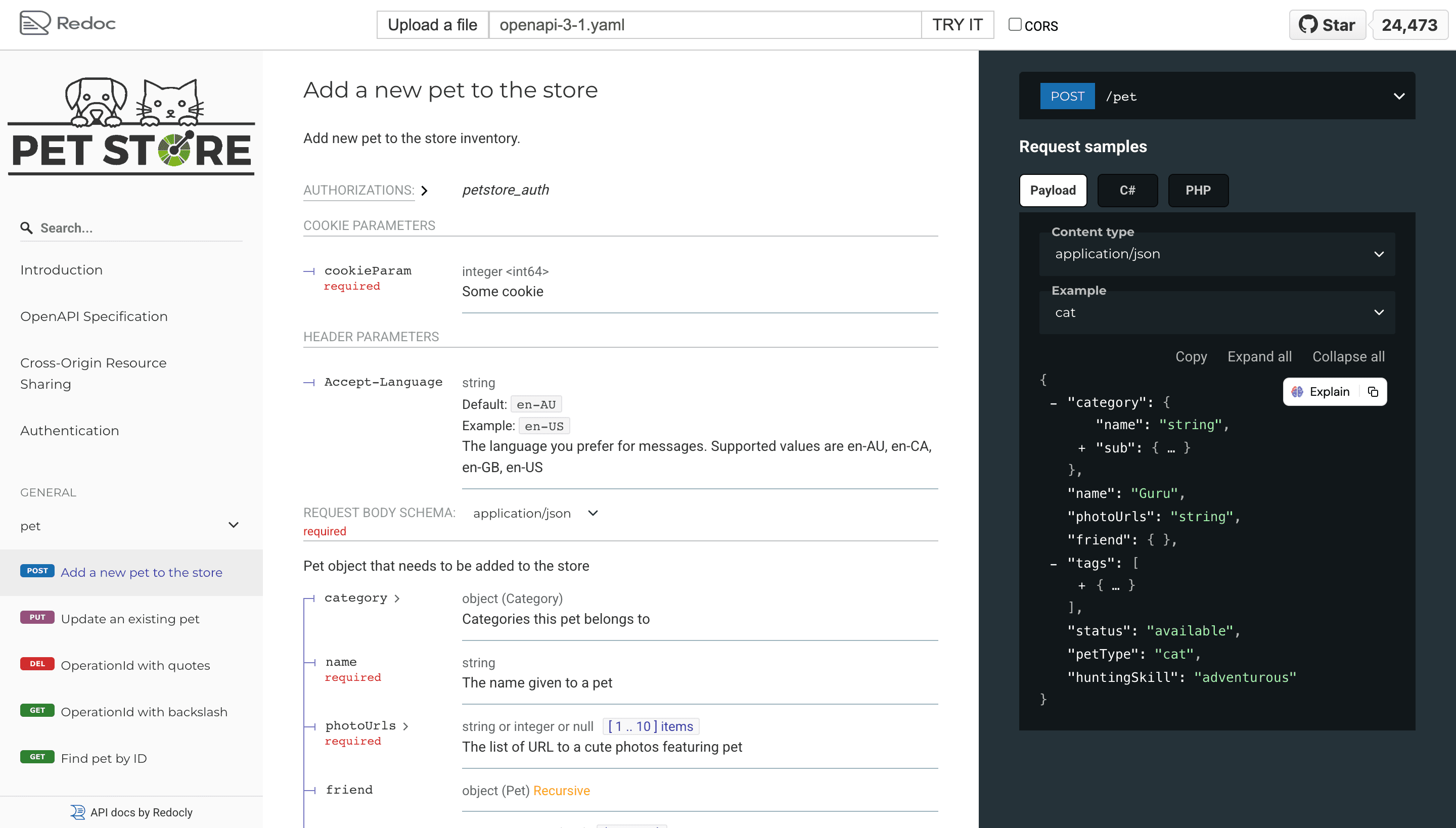Open the Content type dropdown

point(1216,254)
